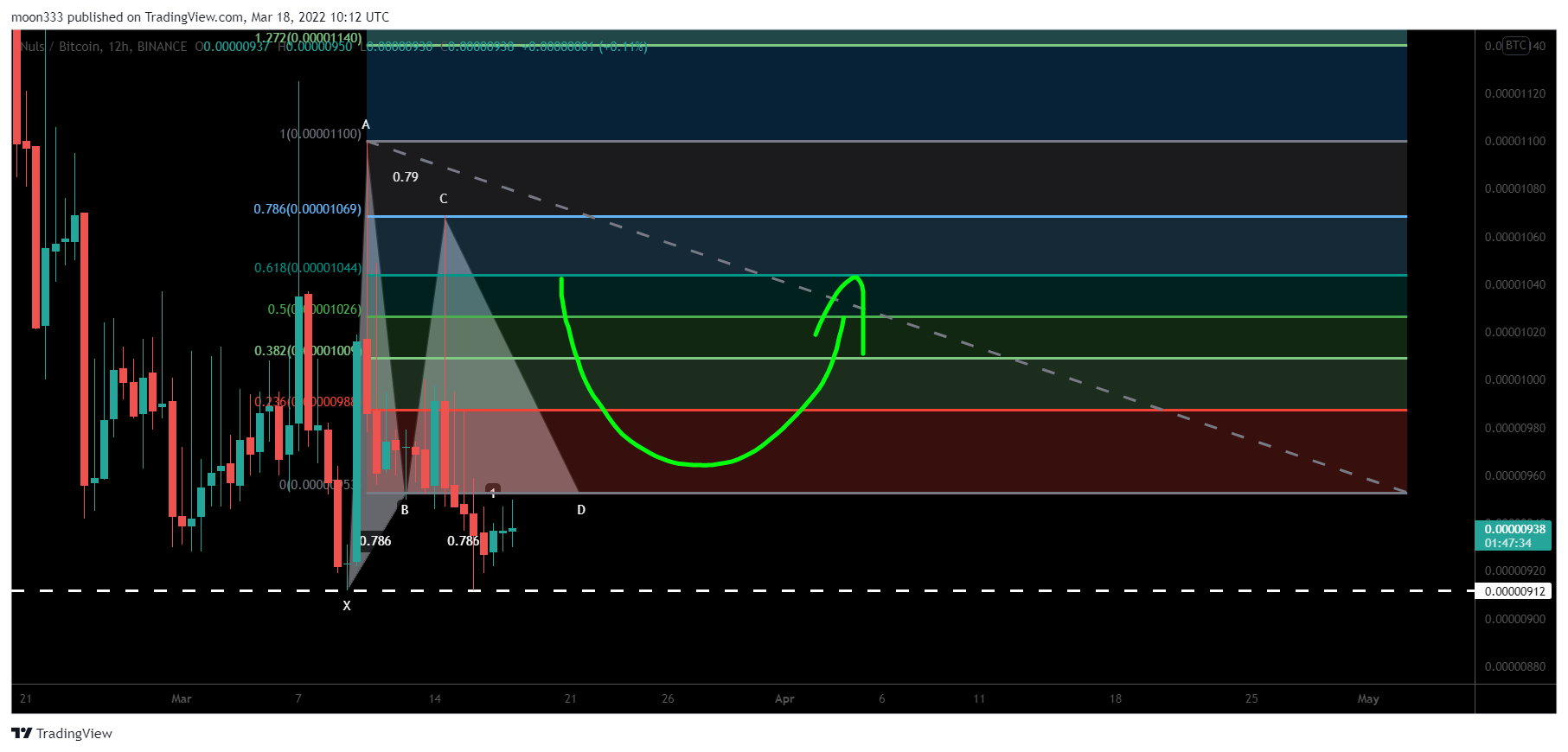Click the date label 18 on time axis

[1116, 698]
